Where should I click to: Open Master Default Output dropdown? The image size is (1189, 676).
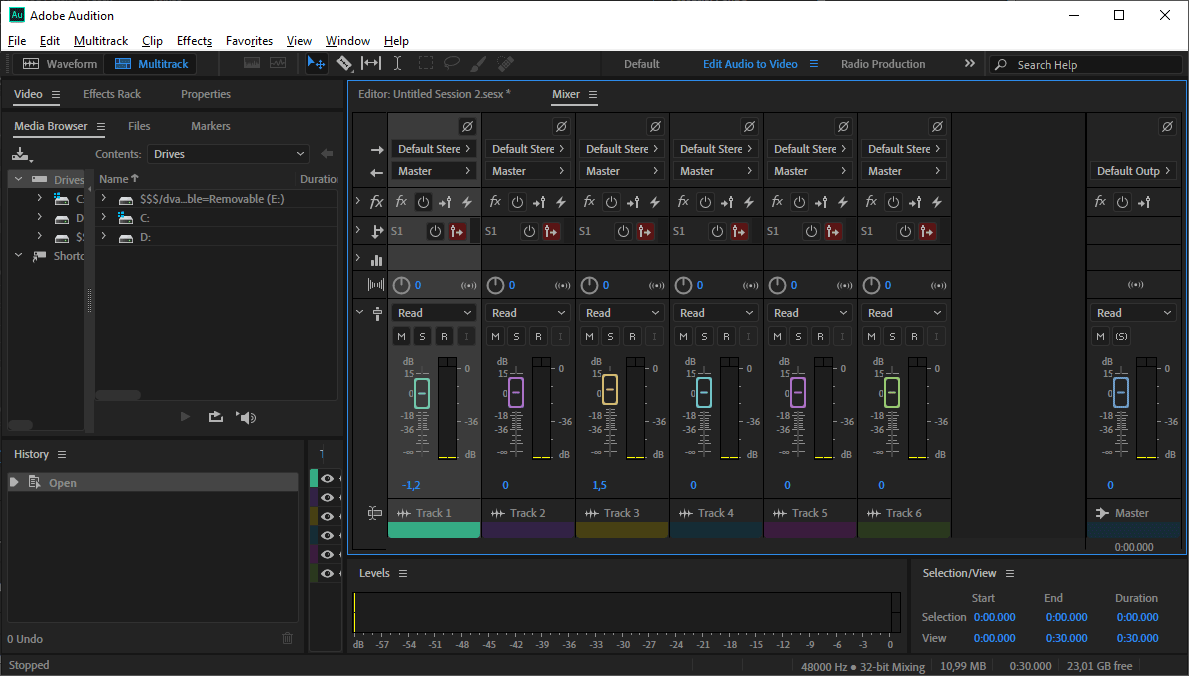pyautogui.click(x=1134, y=171)
